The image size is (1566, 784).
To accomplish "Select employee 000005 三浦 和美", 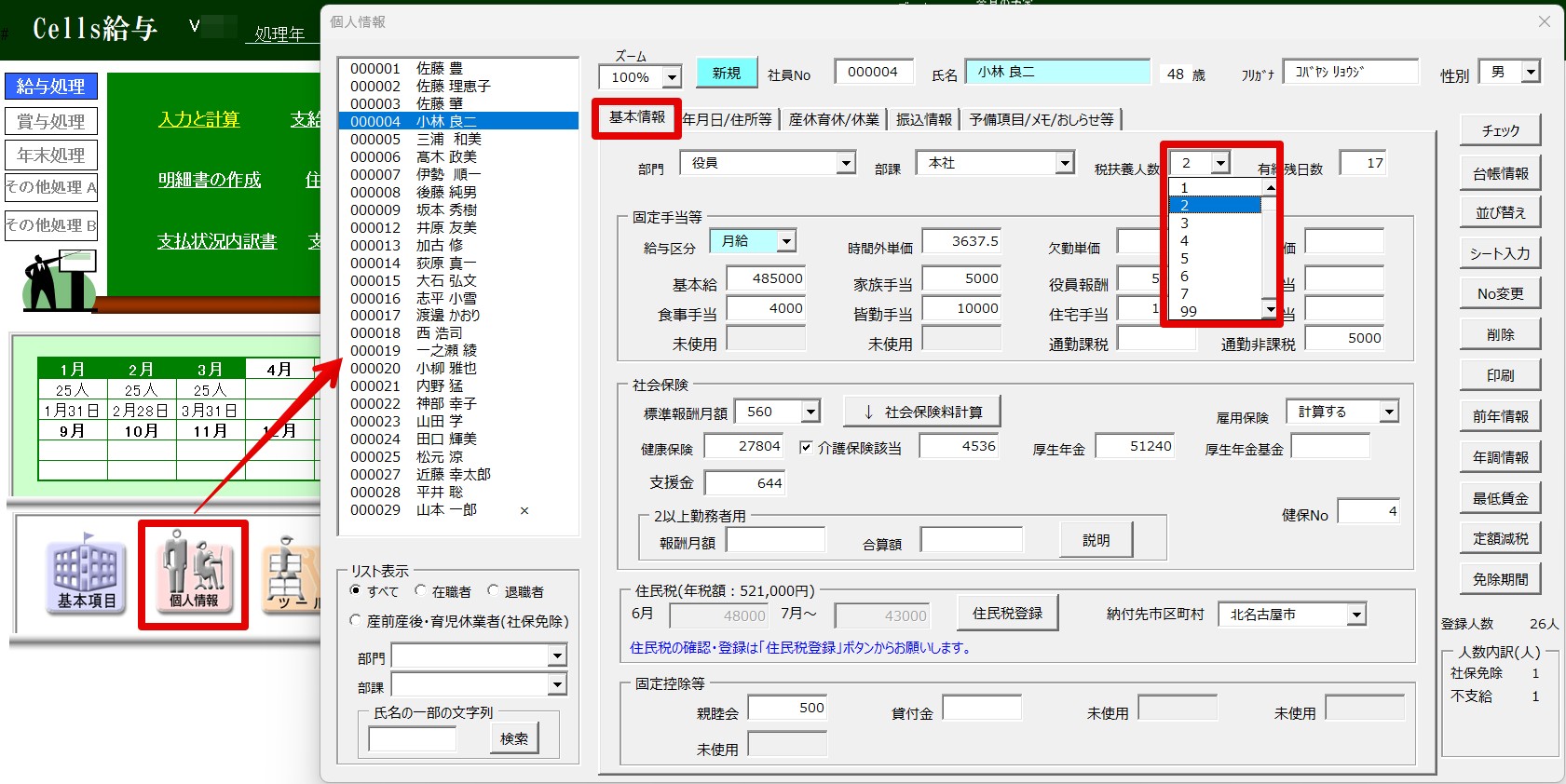I will (458, 139).
